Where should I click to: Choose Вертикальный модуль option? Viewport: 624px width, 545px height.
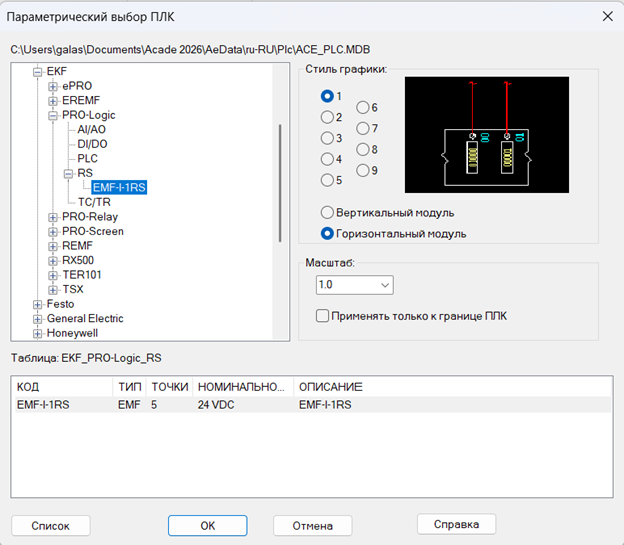tap(327, 213)
